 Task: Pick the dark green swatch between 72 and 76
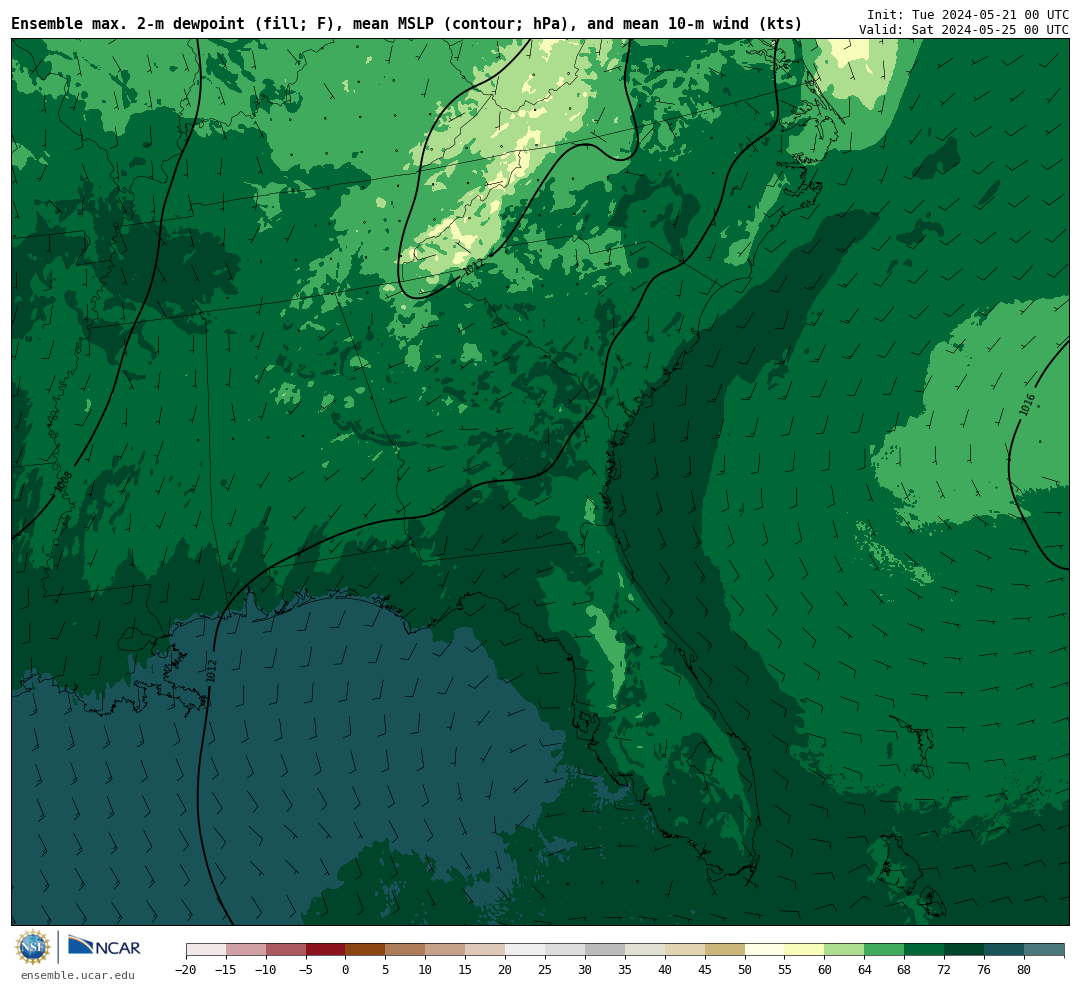click(x=965, y=950)
